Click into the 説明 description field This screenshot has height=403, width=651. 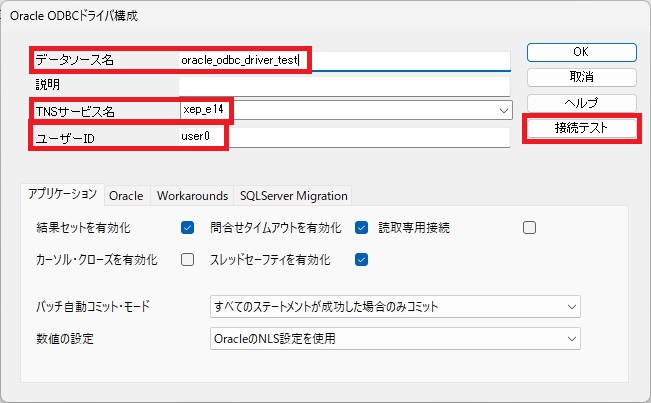tap(344, 86)
